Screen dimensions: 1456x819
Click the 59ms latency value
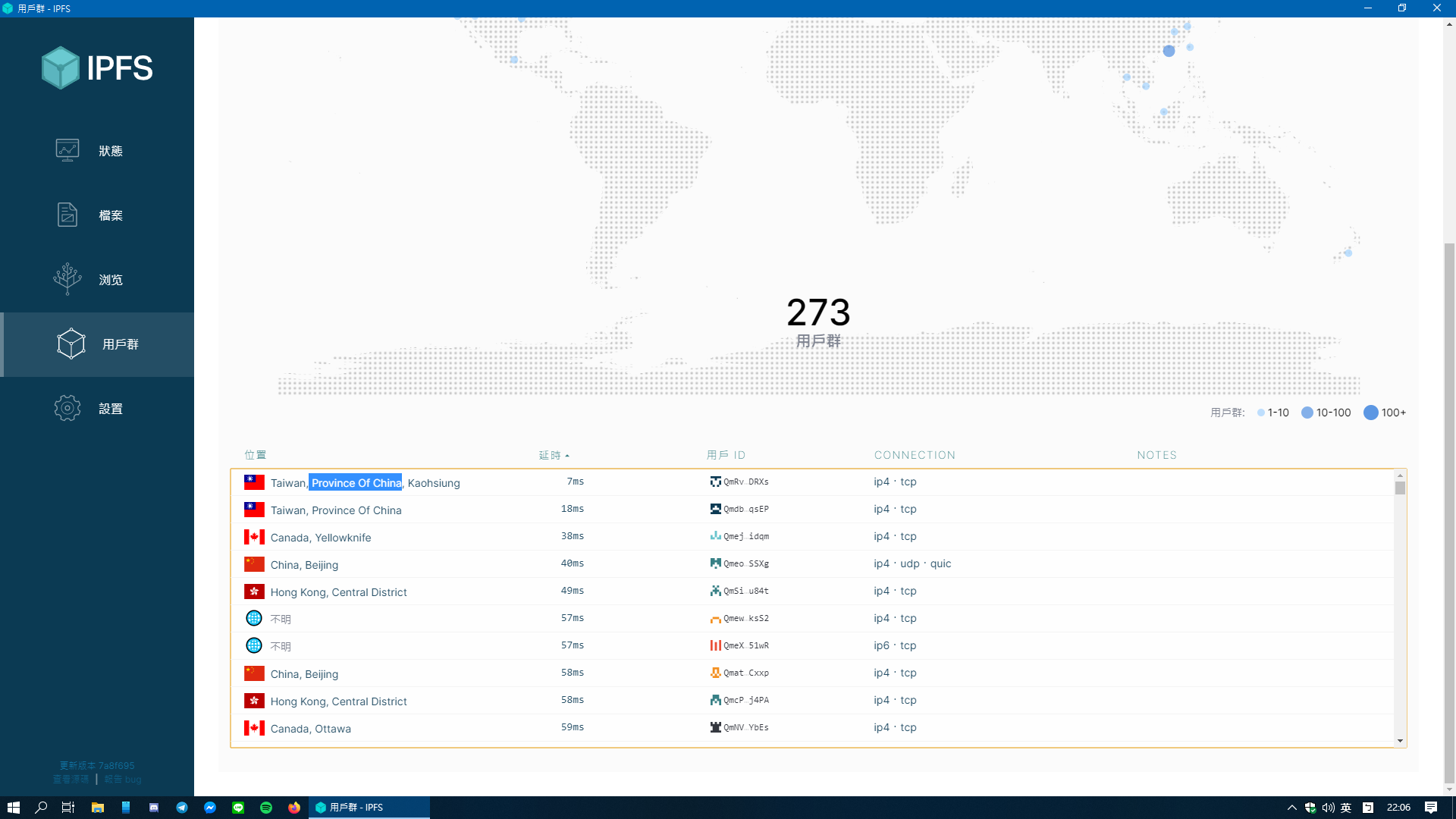(573, 727)
